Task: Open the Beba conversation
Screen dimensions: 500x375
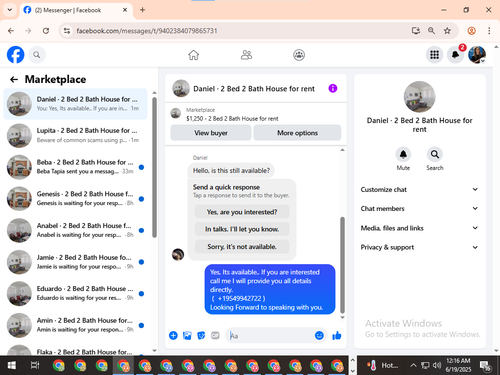Action: tap(76, 167)
